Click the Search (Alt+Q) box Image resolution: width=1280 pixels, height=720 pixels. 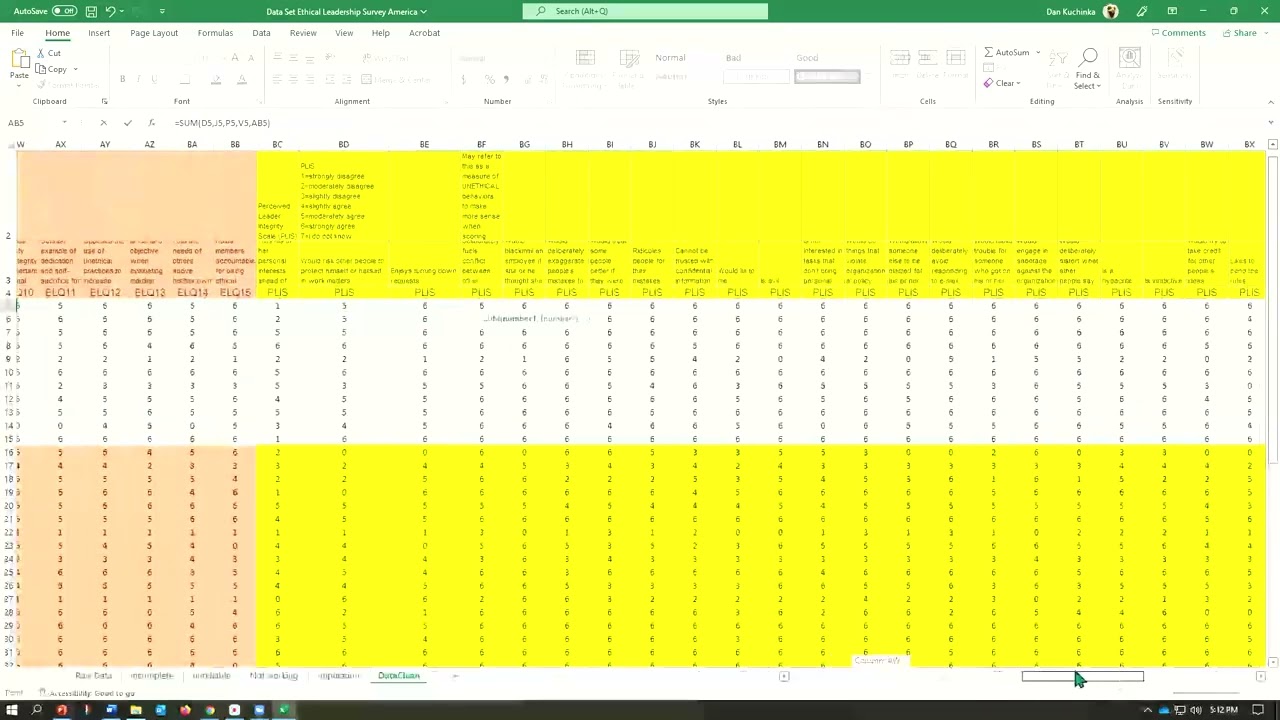(645, 11)
